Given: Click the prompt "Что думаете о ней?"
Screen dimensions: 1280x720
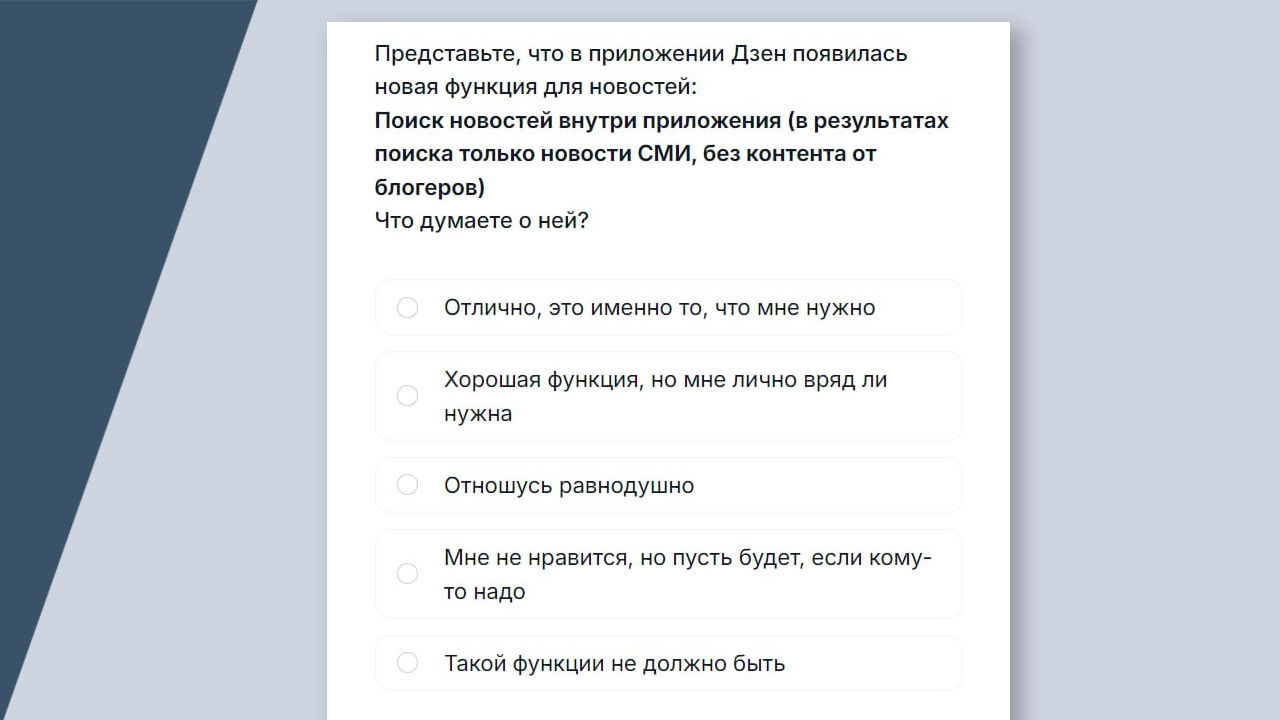Looking at the screenshot, I should tap(481, 220).
